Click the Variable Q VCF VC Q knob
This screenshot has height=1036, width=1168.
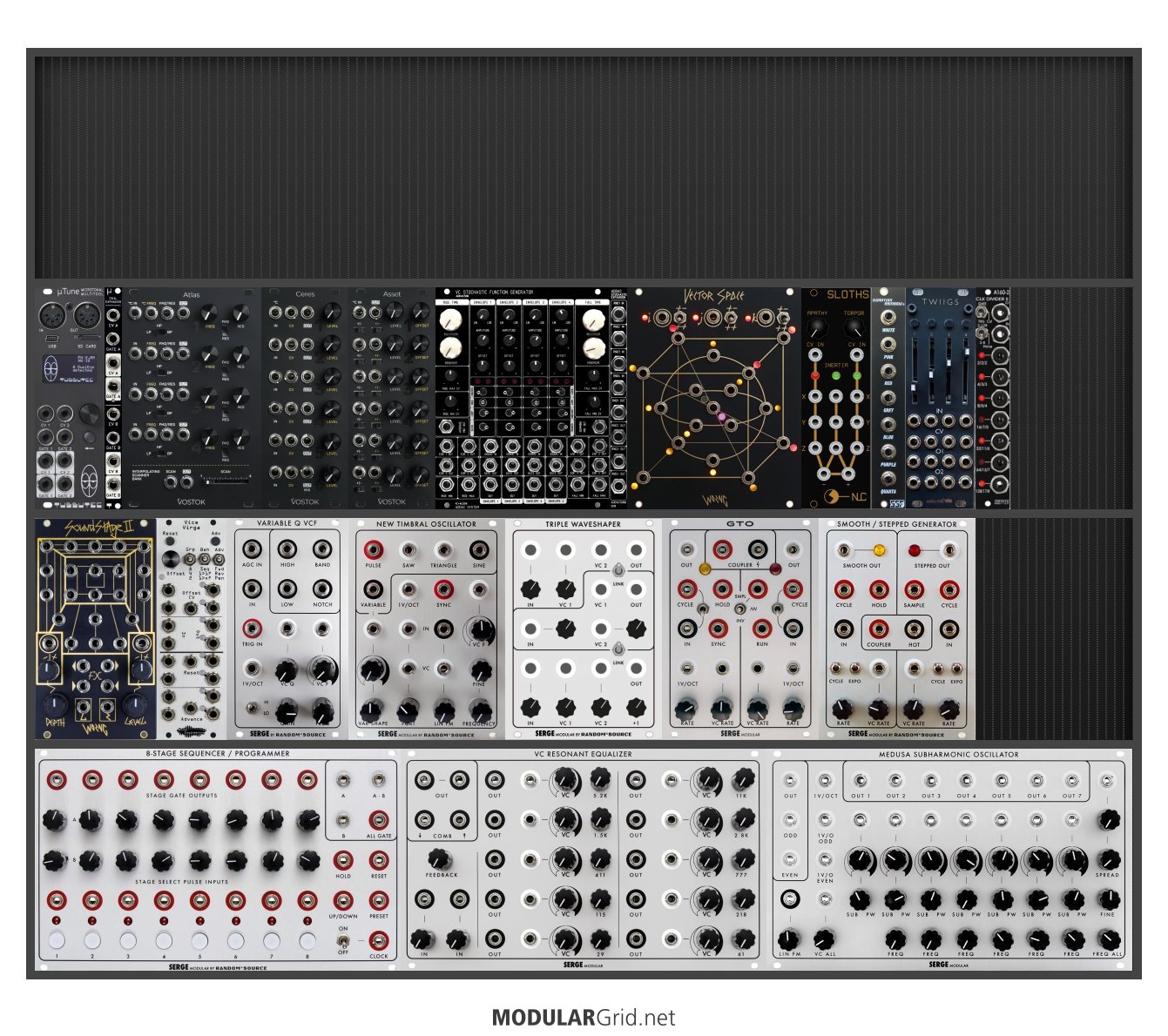287,669
